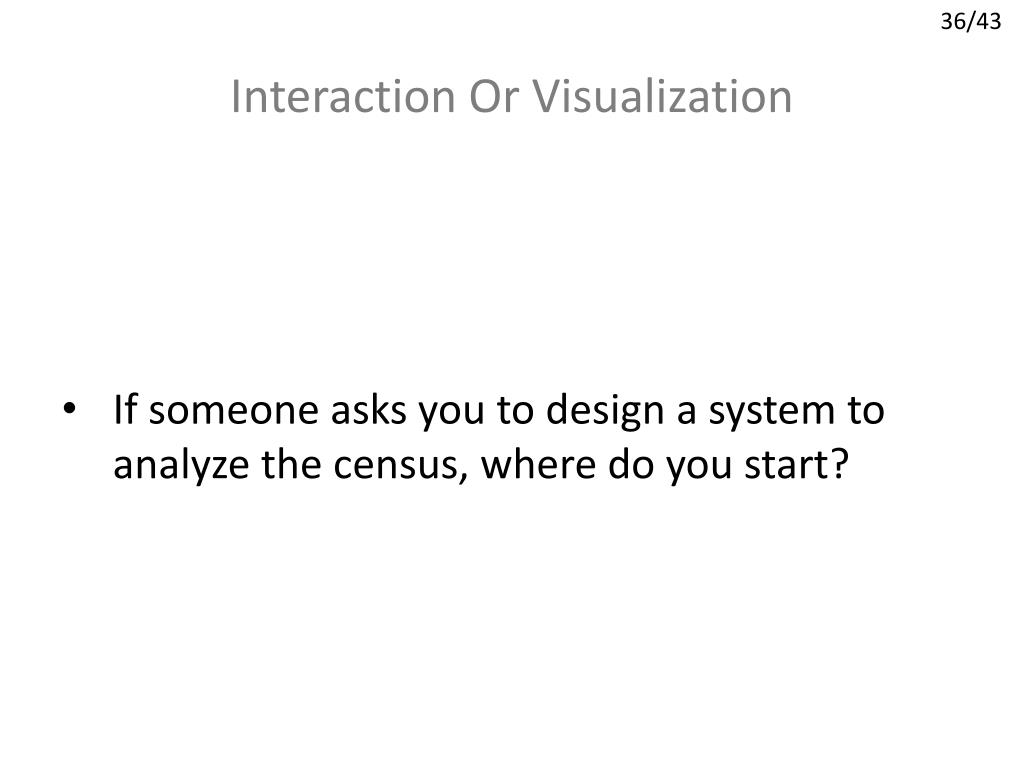Click the word If beginning the bullet

(125, 409)
